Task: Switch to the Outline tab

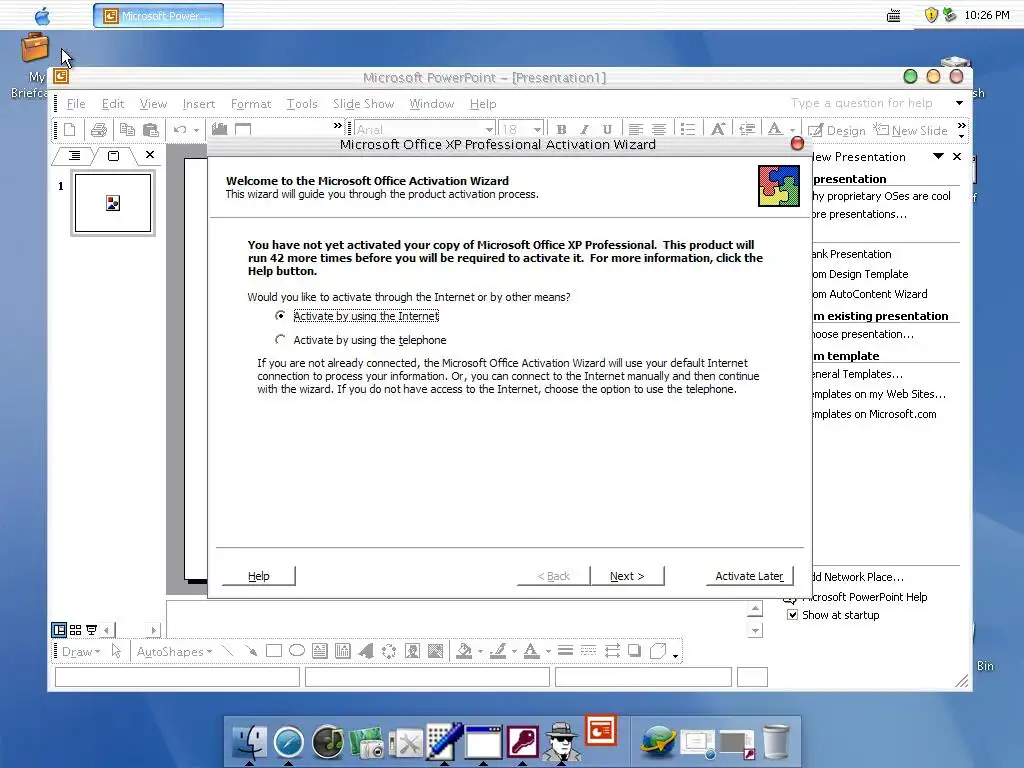Action: click(74, 155)
